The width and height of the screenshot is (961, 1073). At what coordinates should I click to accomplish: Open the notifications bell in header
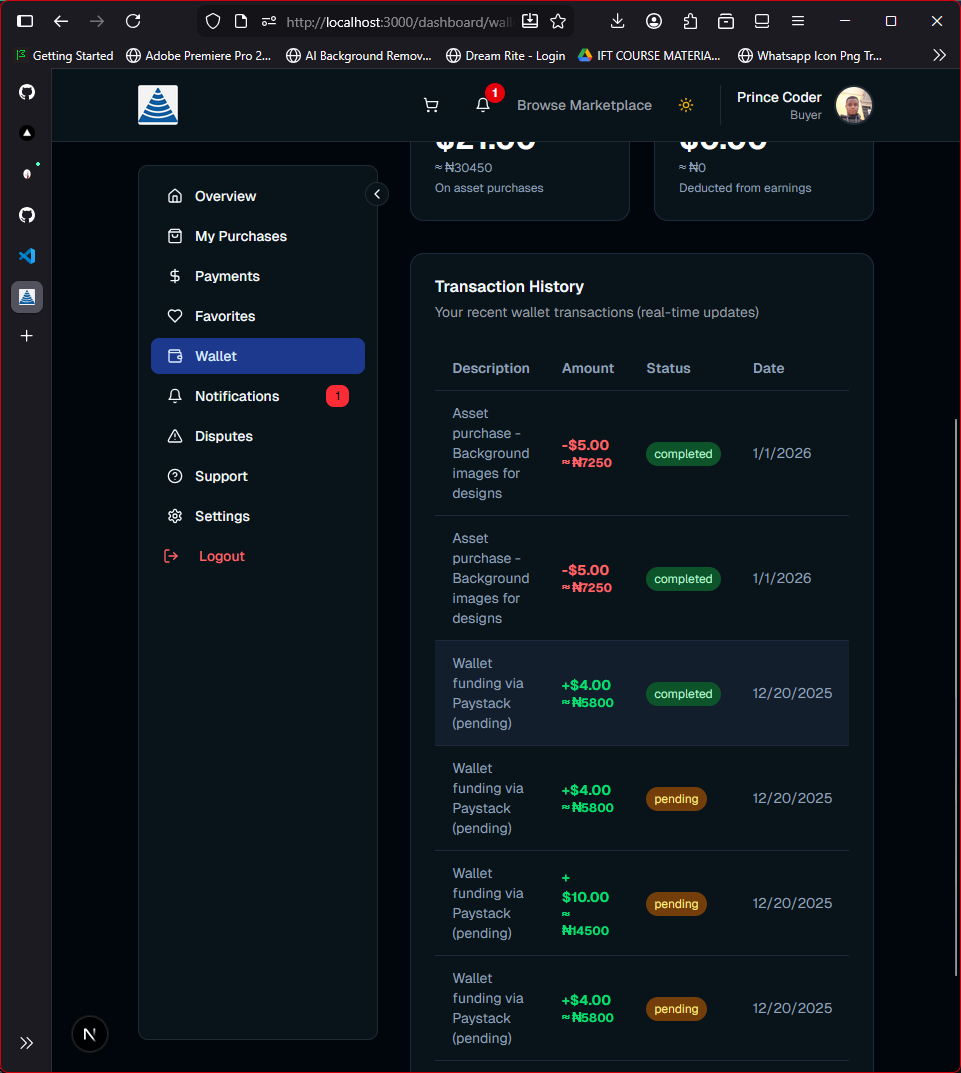[x=483, y=105]
